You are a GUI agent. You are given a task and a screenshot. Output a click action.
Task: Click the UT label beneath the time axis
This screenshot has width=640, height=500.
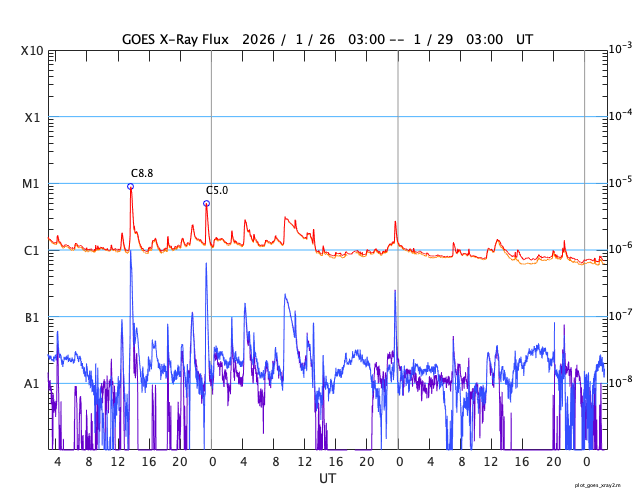tap(328, 478)
